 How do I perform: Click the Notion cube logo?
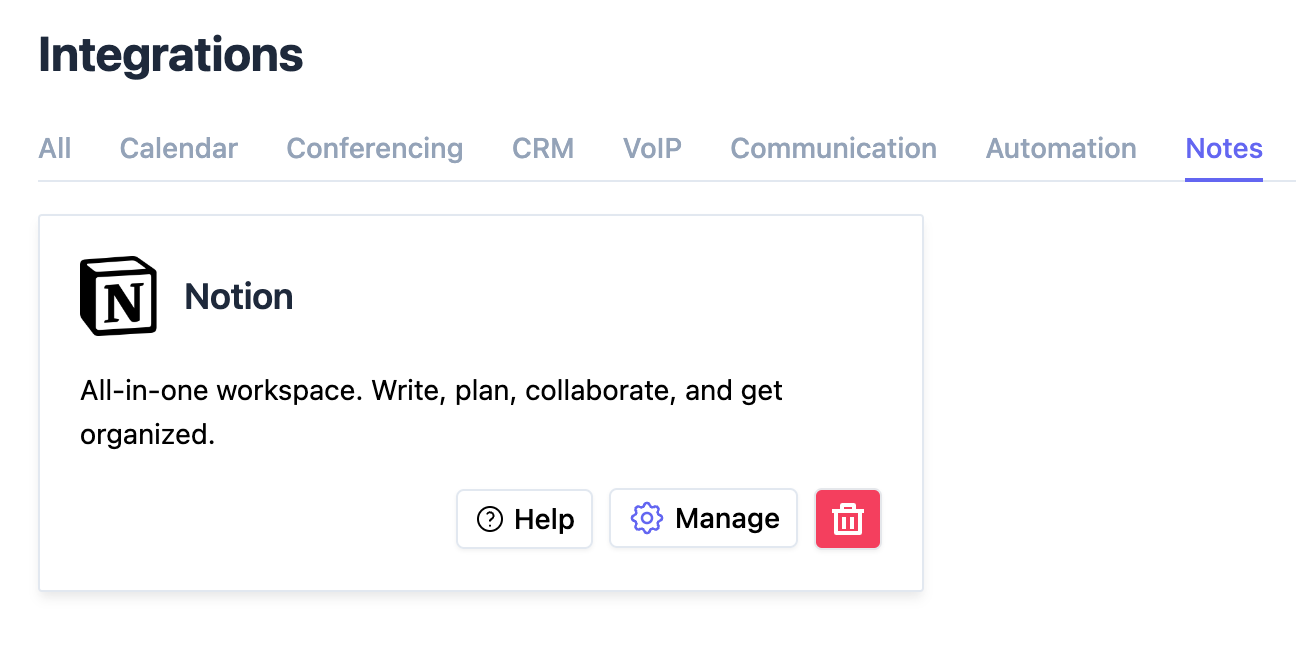pyautogui.click(x=118, y=296)
